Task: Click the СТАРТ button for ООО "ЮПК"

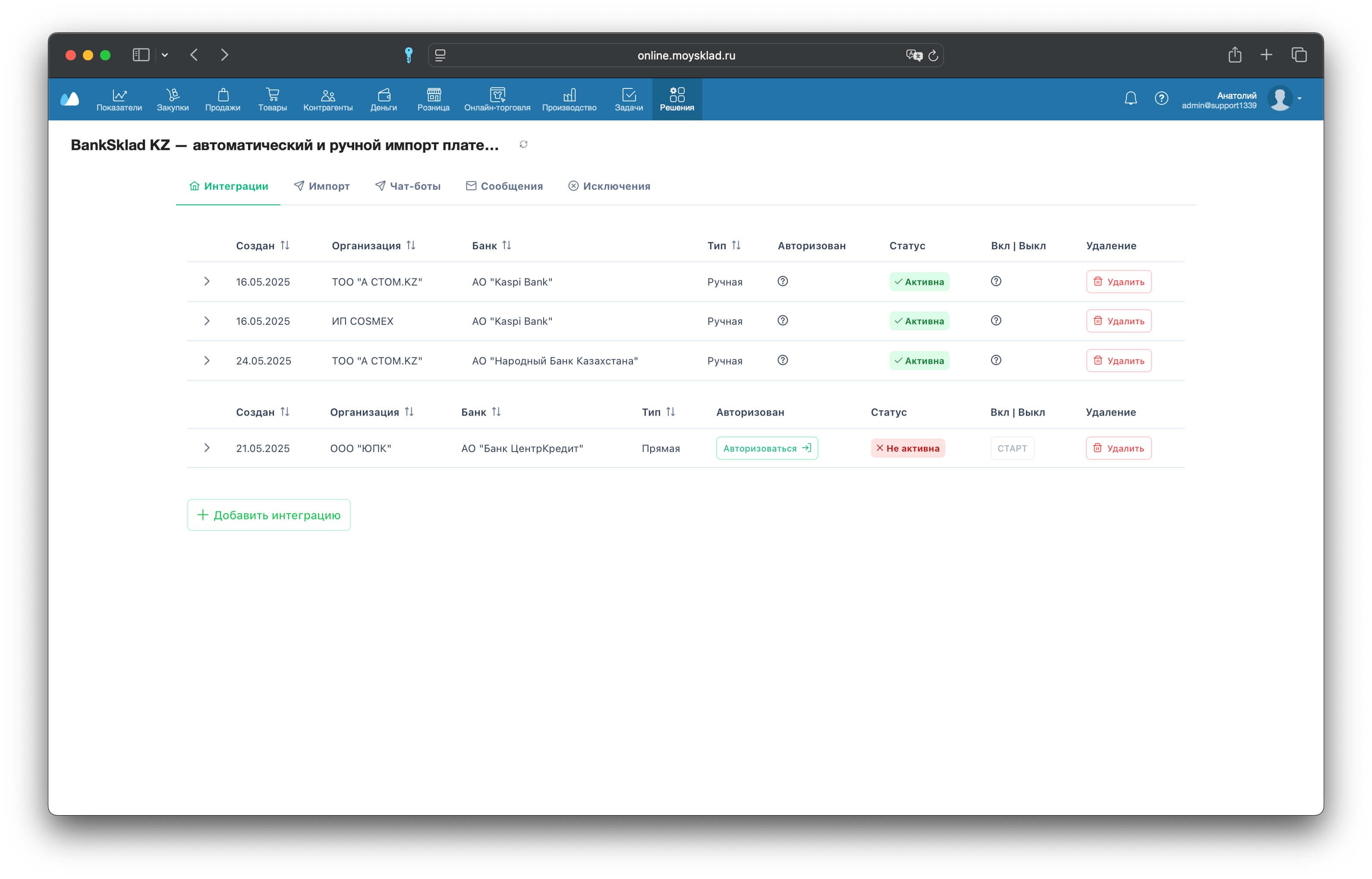Action: pos(1012,449)
